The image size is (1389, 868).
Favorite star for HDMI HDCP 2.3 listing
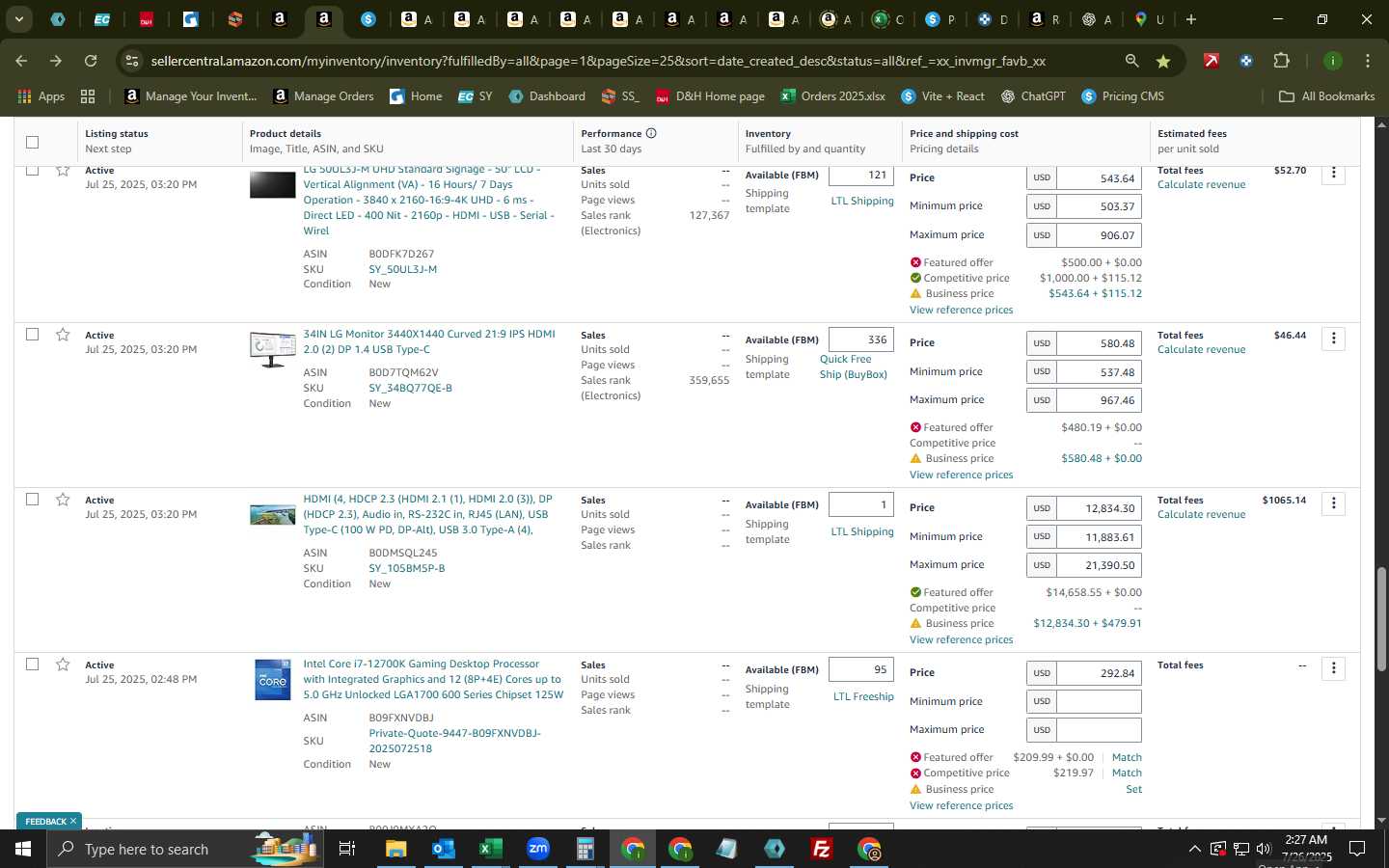tap(63, 500)
